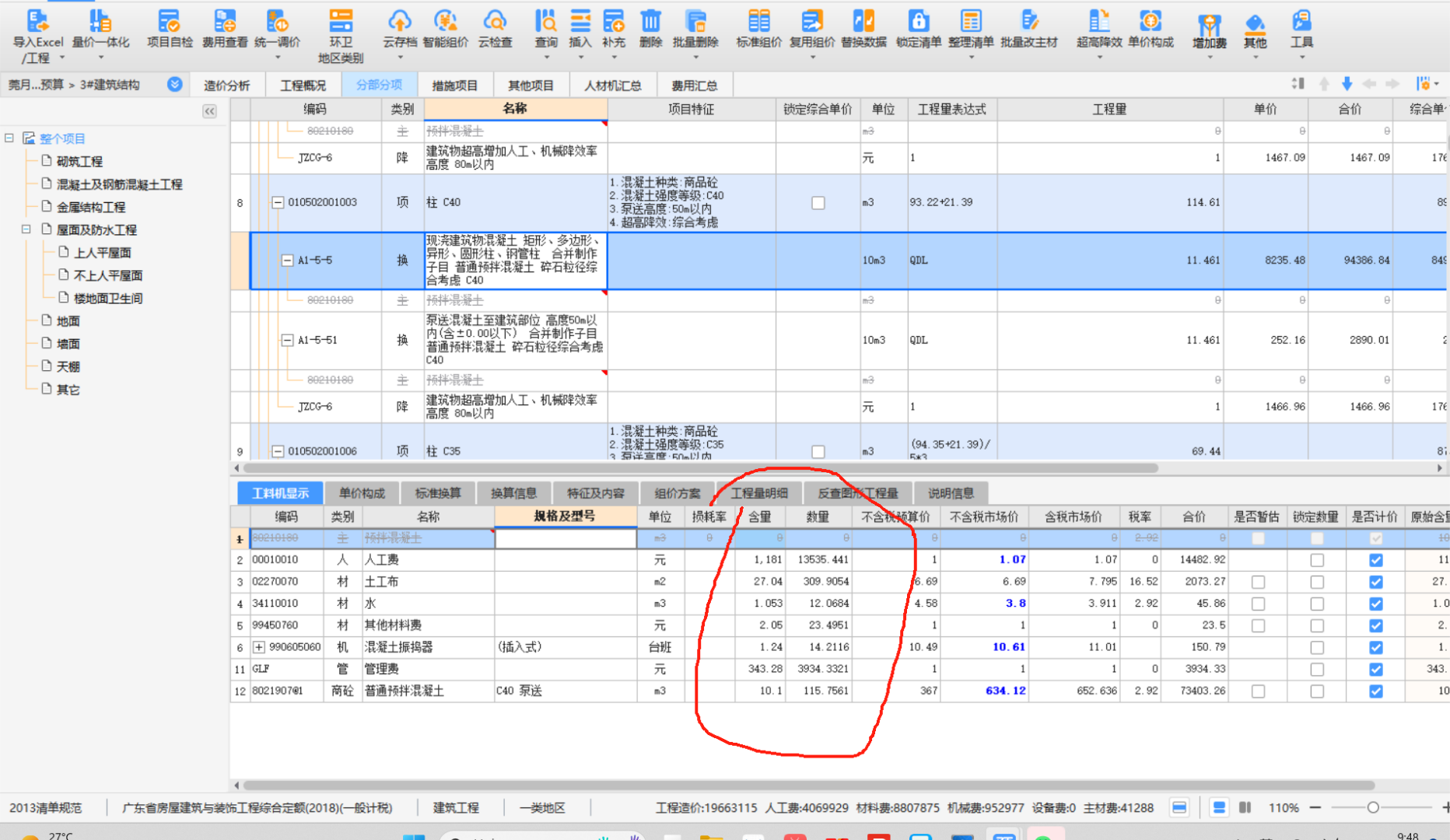Viewport: 1450px width, 840px height.
Task: Click the 2013清单规范 status bar entry
Action: pos(46,808)
